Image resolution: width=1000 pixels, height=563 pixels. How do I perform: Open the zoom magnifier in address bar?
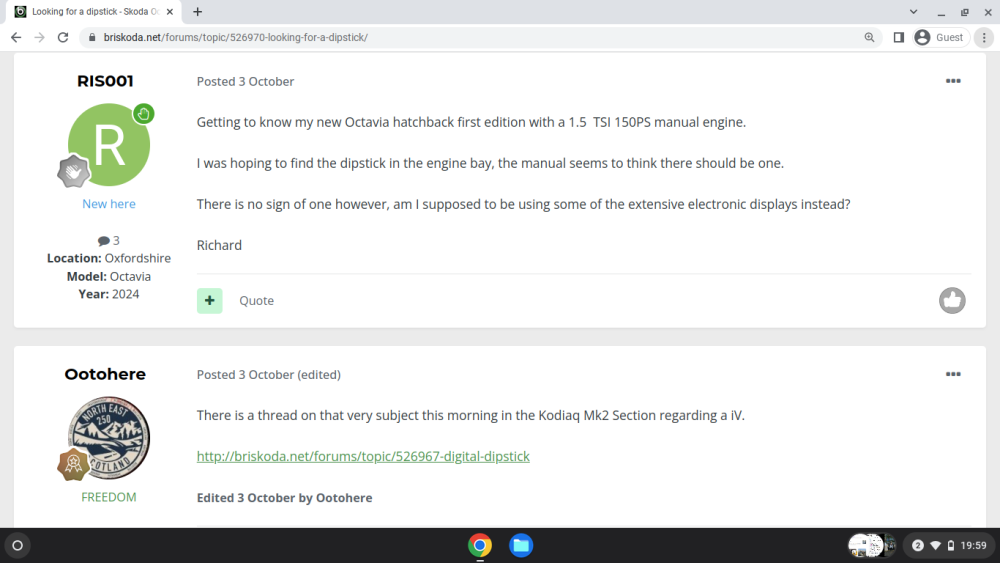(x=869, y=38)
